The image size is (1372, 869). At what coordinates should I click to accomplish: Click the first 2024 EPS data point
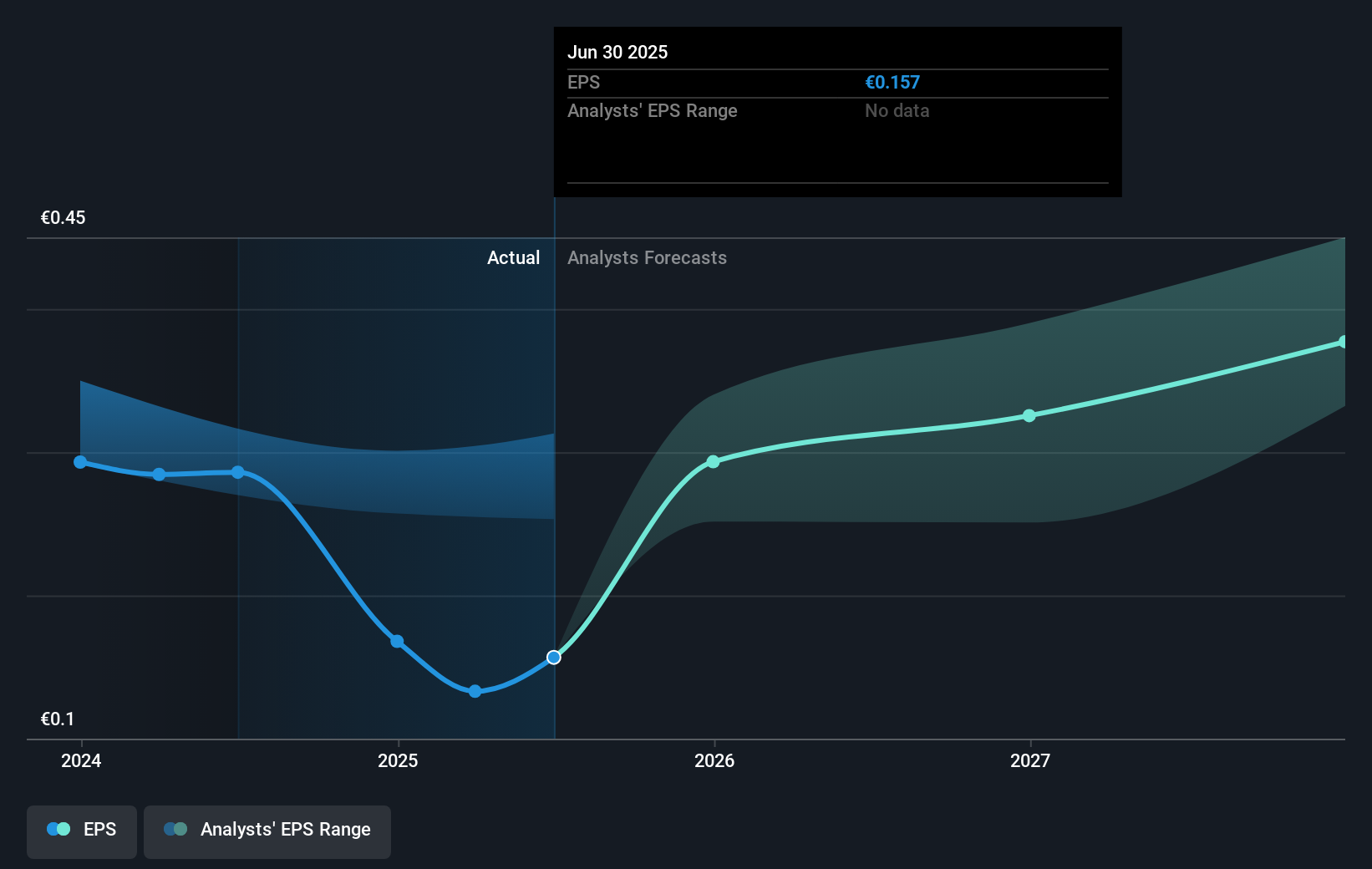point(79,461)
